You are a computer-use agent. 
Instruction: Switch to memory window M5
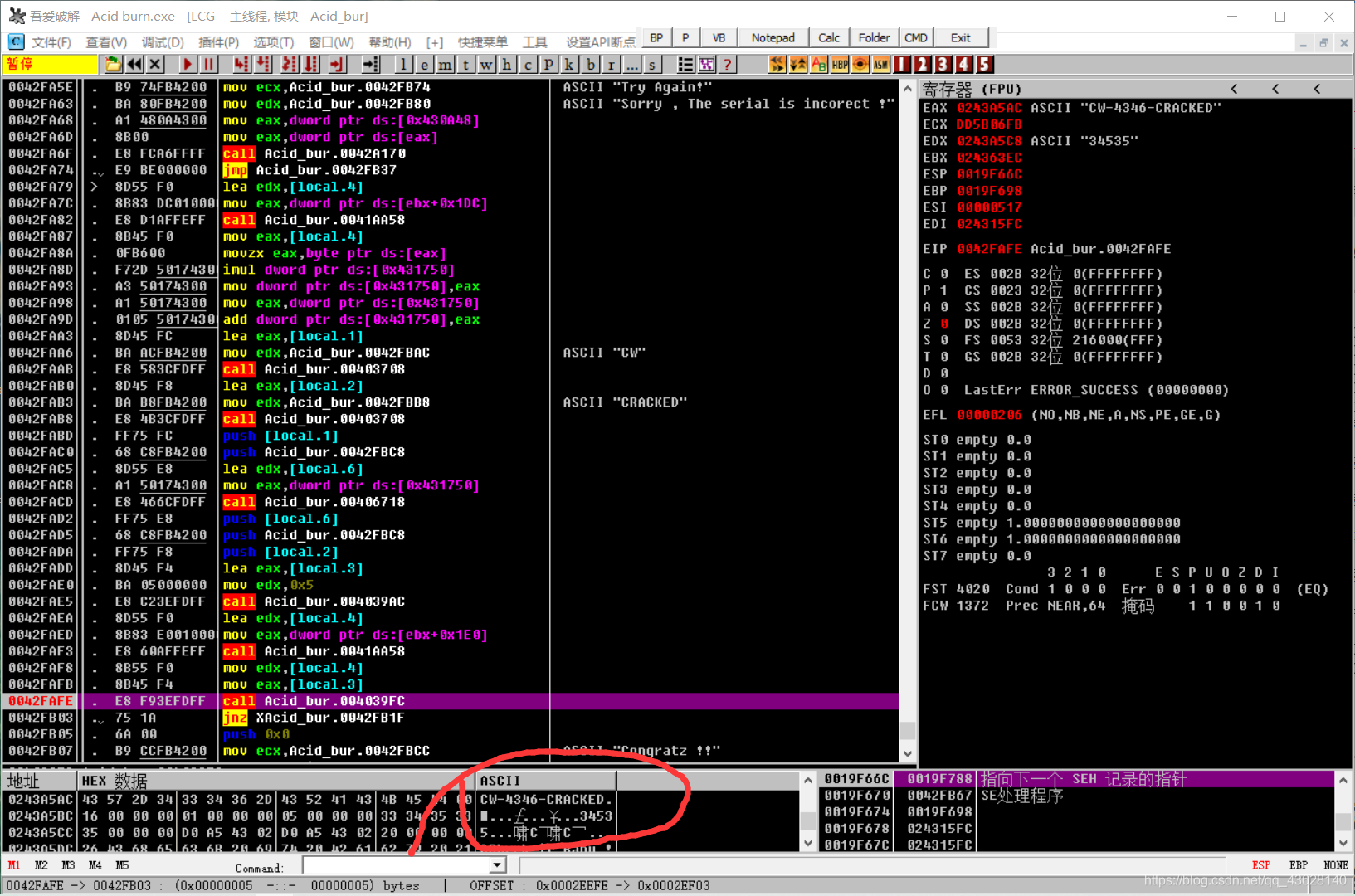coord(122,865)
